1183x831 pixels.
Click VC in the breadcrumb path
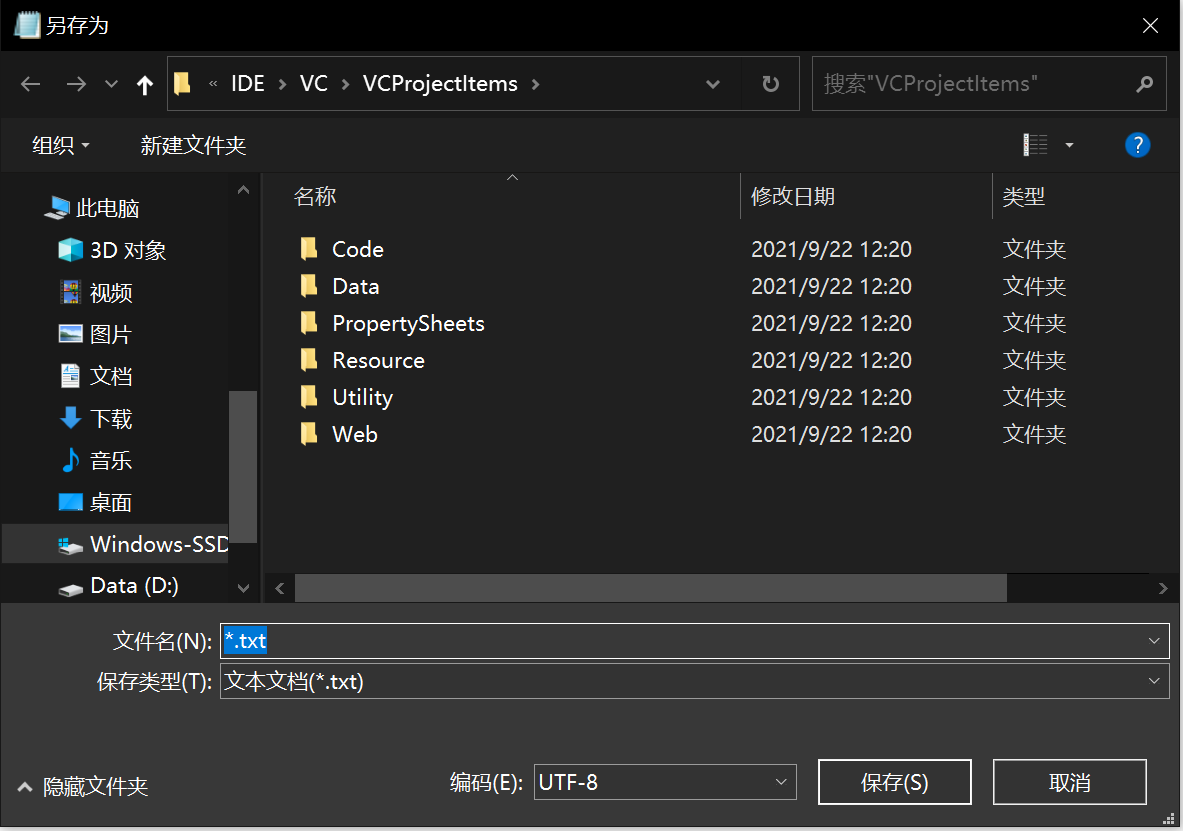313,83
